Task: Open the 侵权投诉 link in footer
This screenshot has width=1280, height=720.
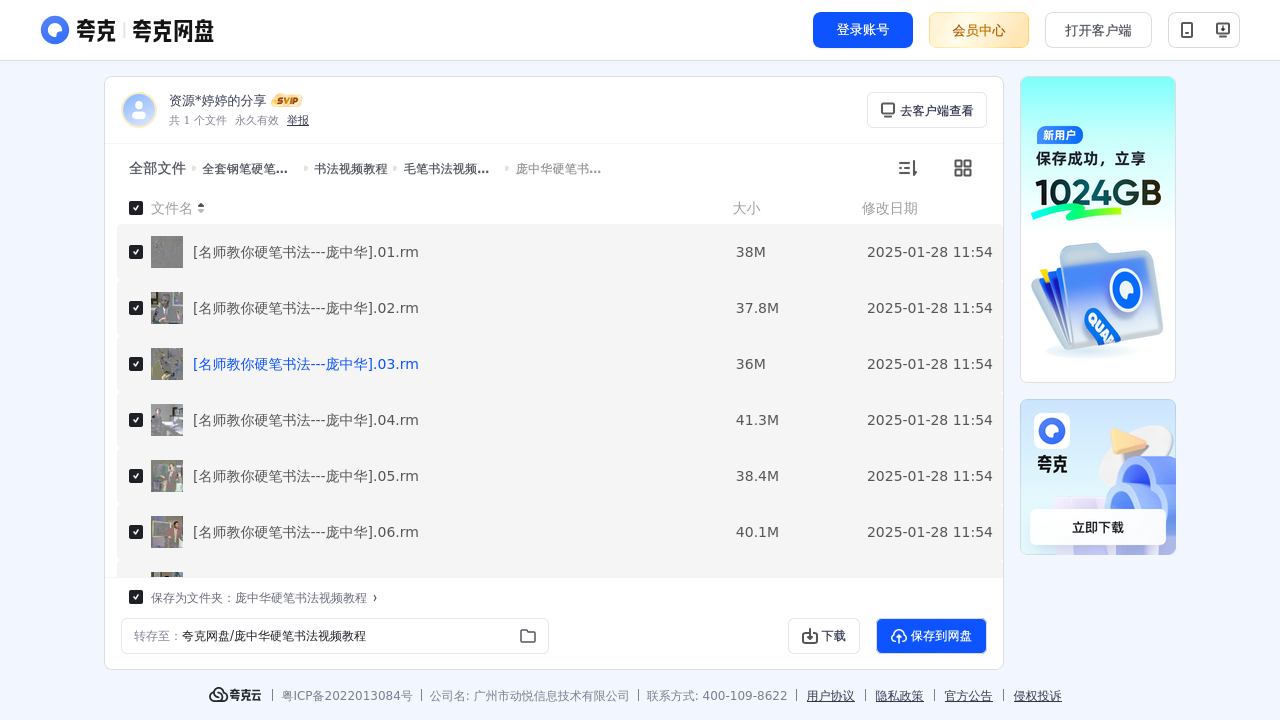Action: pos(1038,696)
